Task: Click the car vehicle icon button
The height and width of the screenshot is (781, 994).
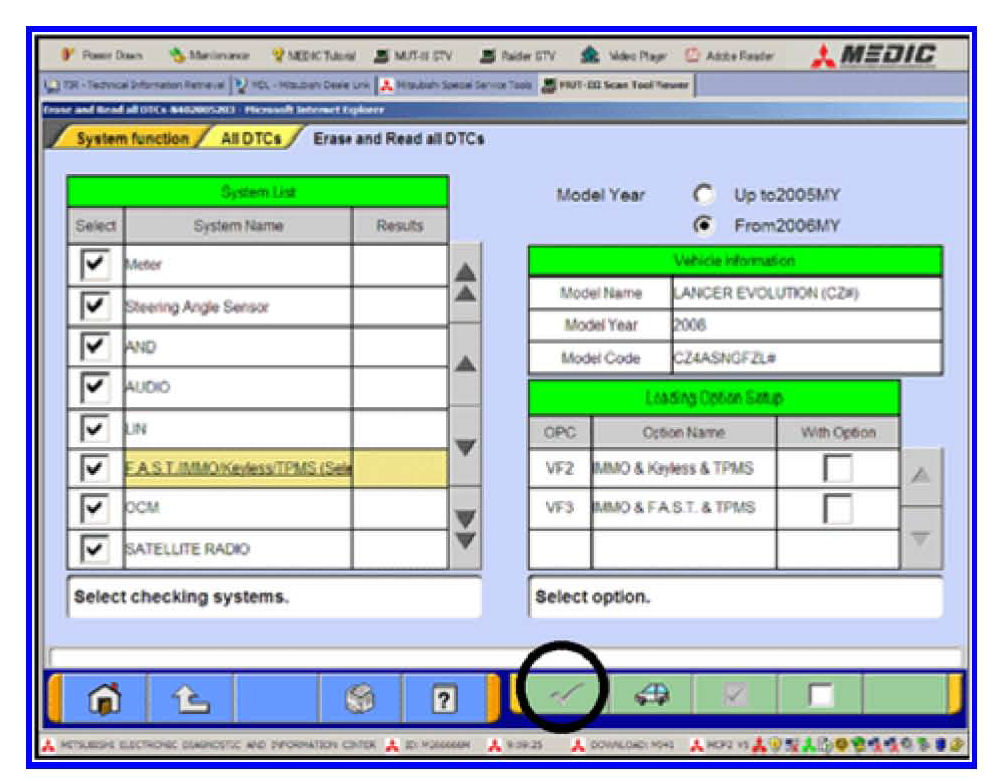Action: click(651, 695)
